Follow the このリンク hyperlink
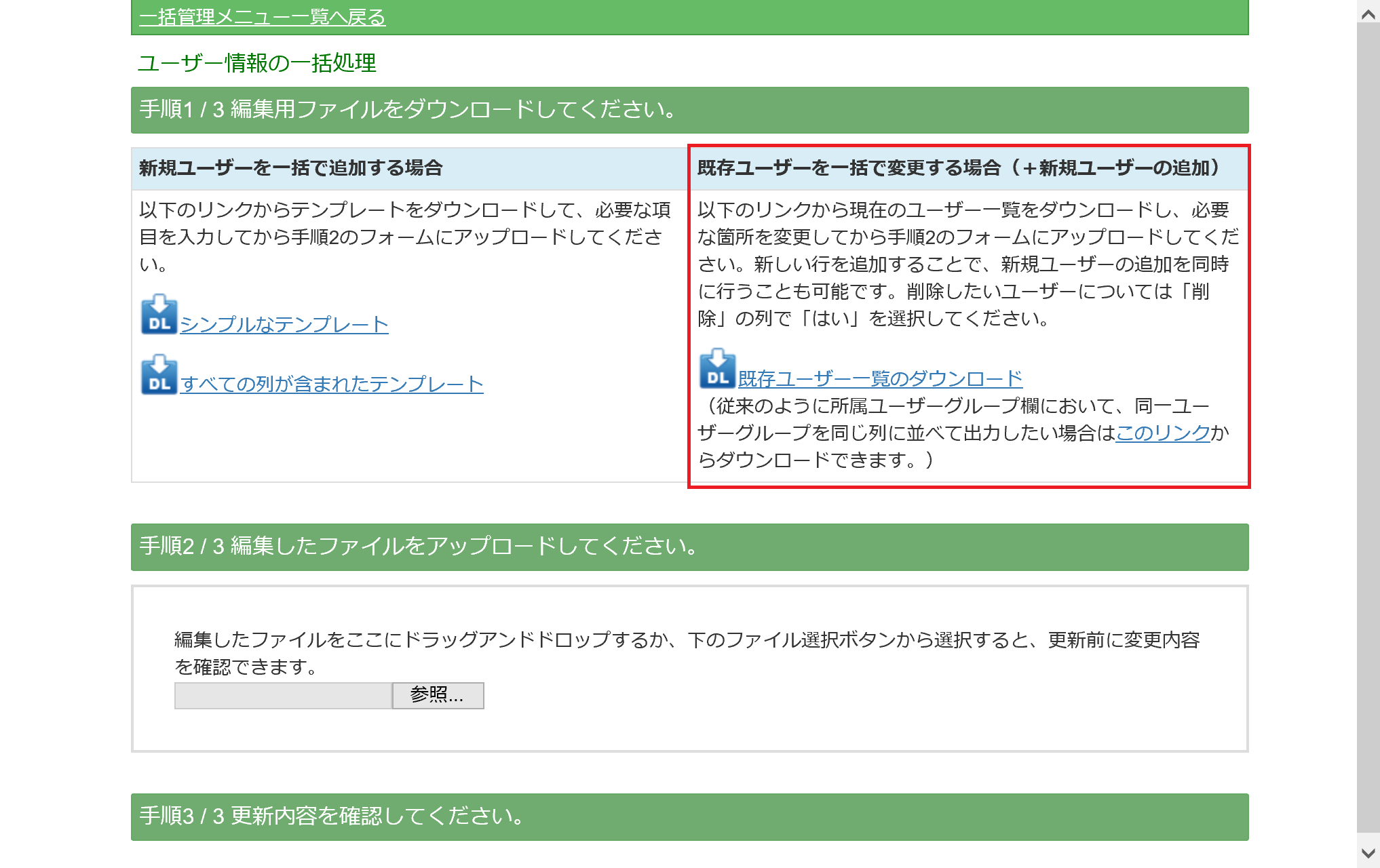The width and height of the screenshot is (1380, 868). 1163,433
